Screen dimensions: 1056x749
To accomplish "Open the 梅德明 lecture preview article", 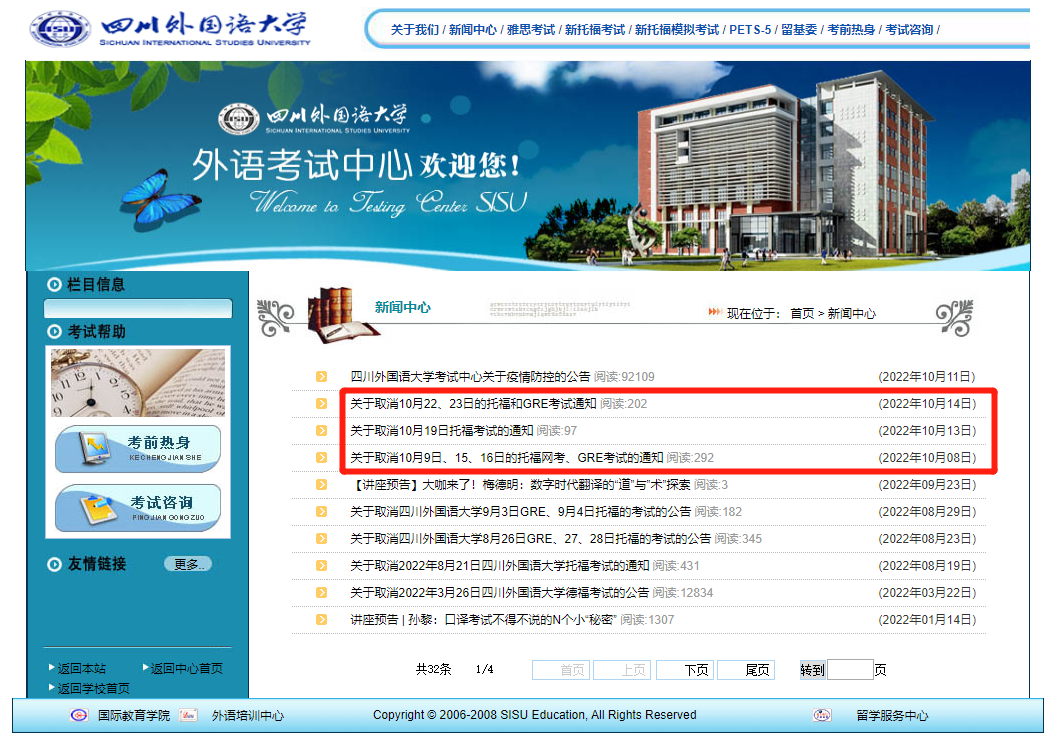I will (520, 484).
